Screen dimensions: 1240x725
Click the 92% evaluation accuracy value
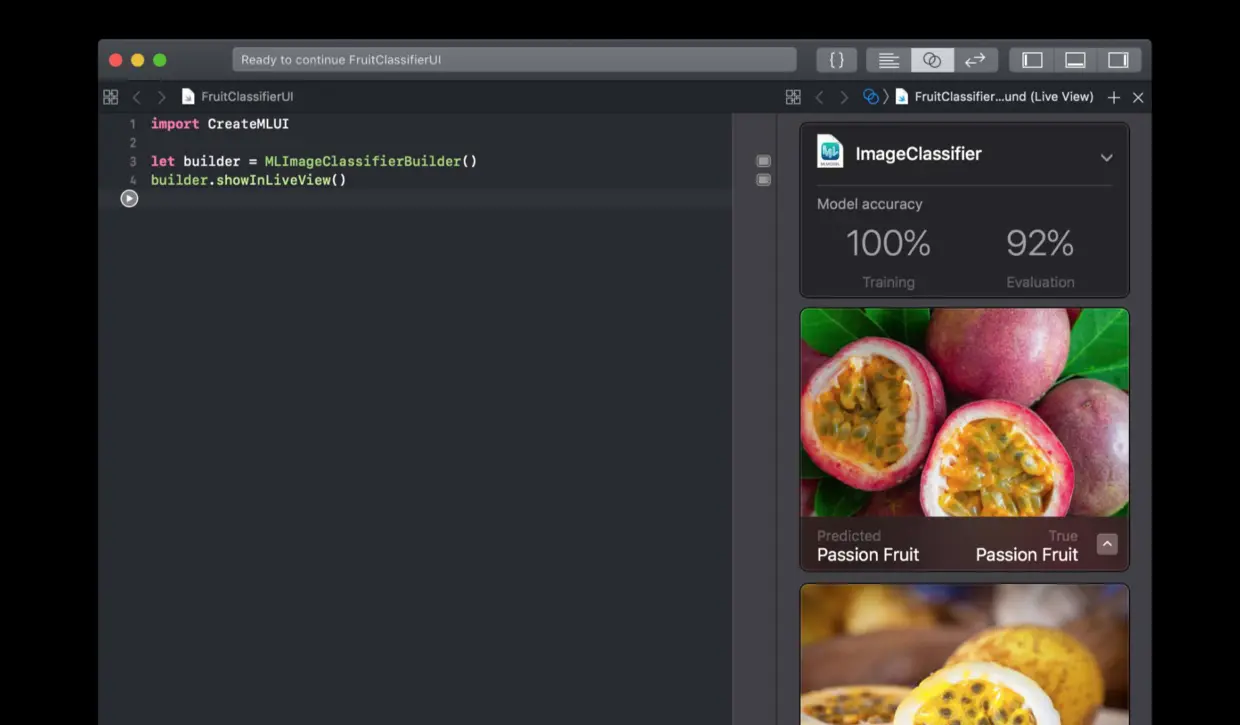pos(1040,243)
